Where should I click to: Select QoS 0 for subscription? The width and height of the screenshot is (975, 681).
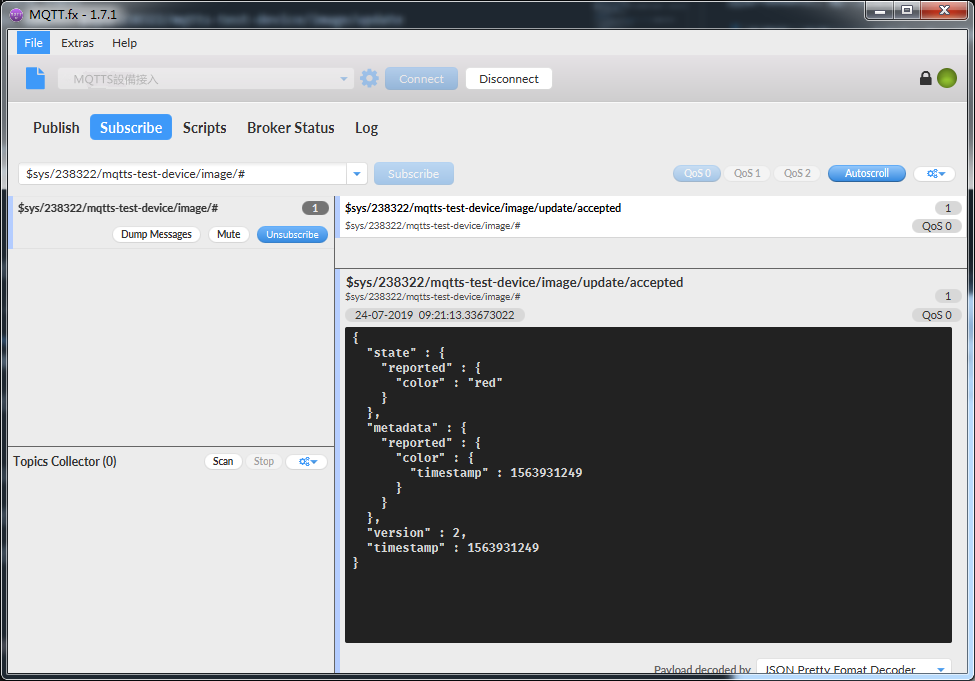coord(697,174)
